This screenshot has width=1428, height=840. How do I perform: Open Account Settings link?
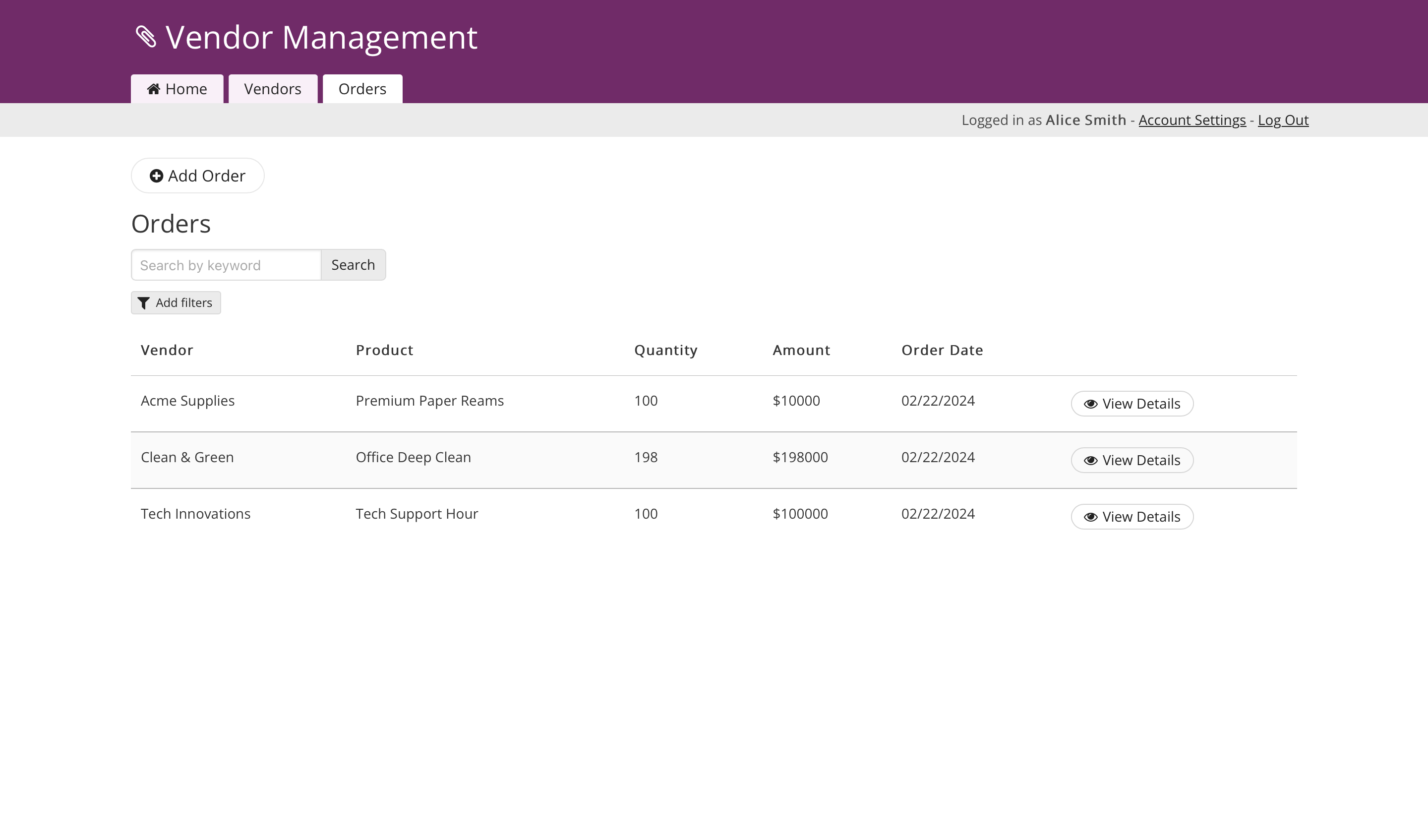(x=1191, y=120)
